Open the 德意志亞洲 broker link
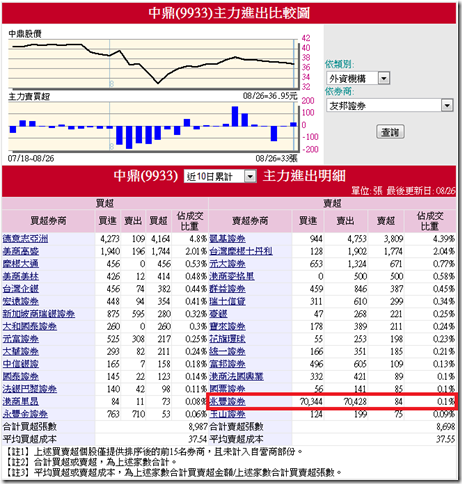Viewport: 462px width, 484px height. pyautogui.click(x=25, y=239)
